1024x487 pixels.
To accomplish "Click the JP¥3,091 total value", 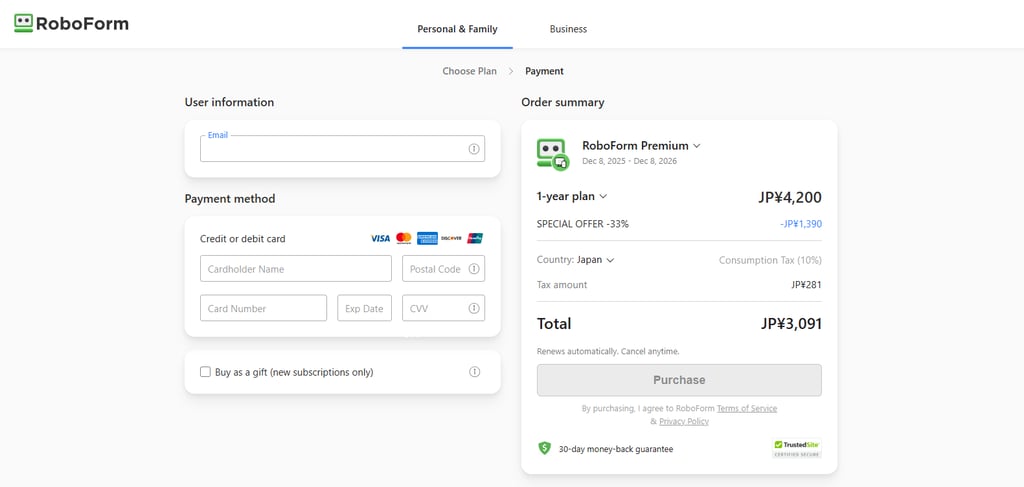I will point(792,324).
